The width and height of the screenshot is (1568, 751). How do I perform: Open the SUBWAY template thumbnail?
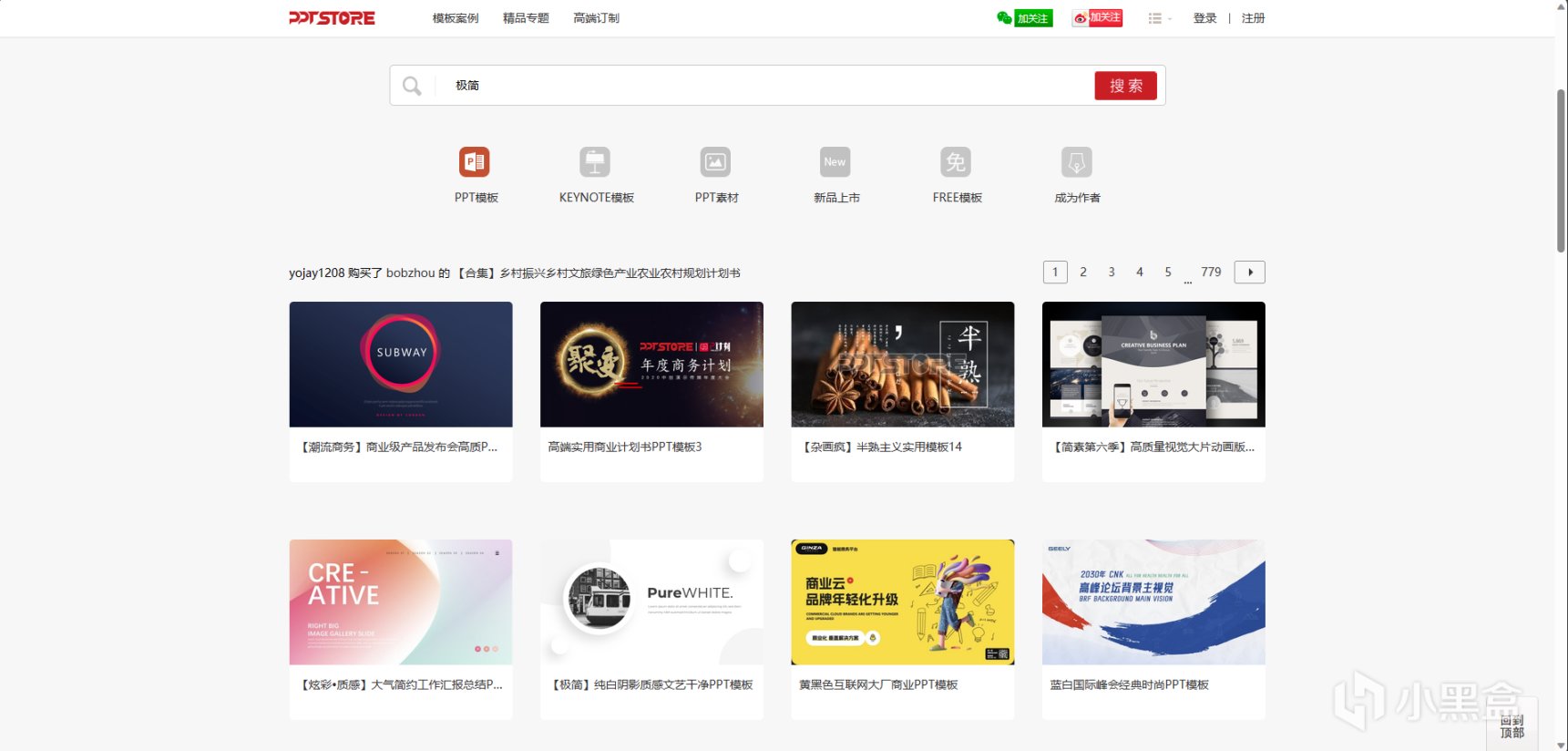[401, 365]
